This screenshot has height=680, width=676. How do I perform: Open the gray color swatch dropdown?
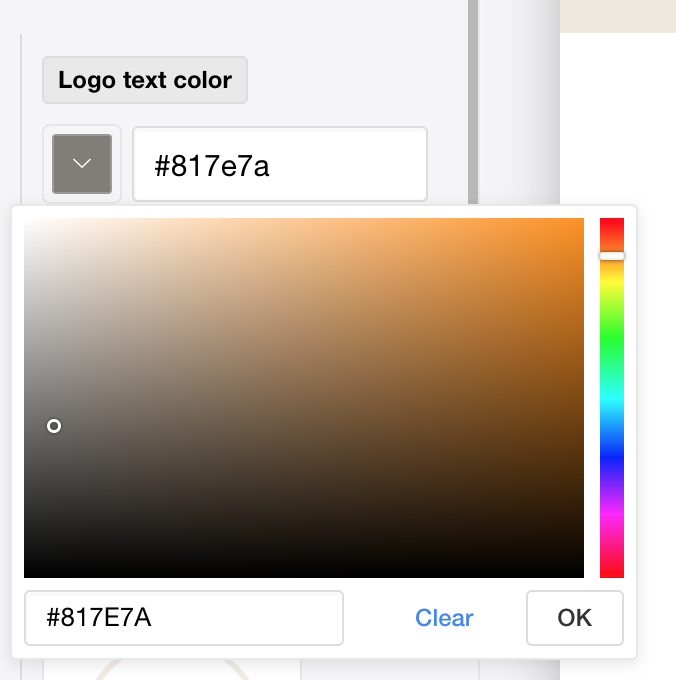pos(82,164)
